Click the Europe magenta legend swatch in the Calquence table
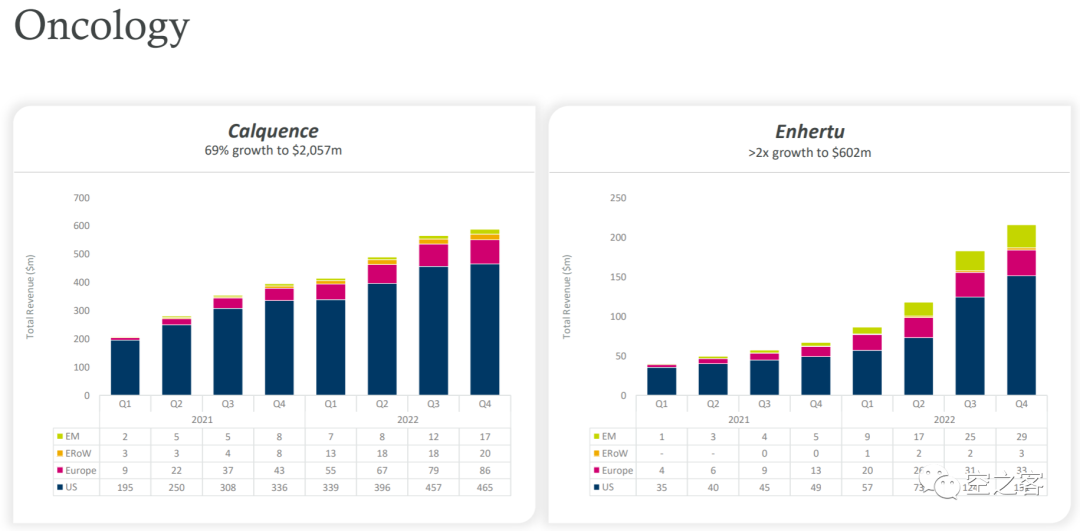 (x=60, y=471)
